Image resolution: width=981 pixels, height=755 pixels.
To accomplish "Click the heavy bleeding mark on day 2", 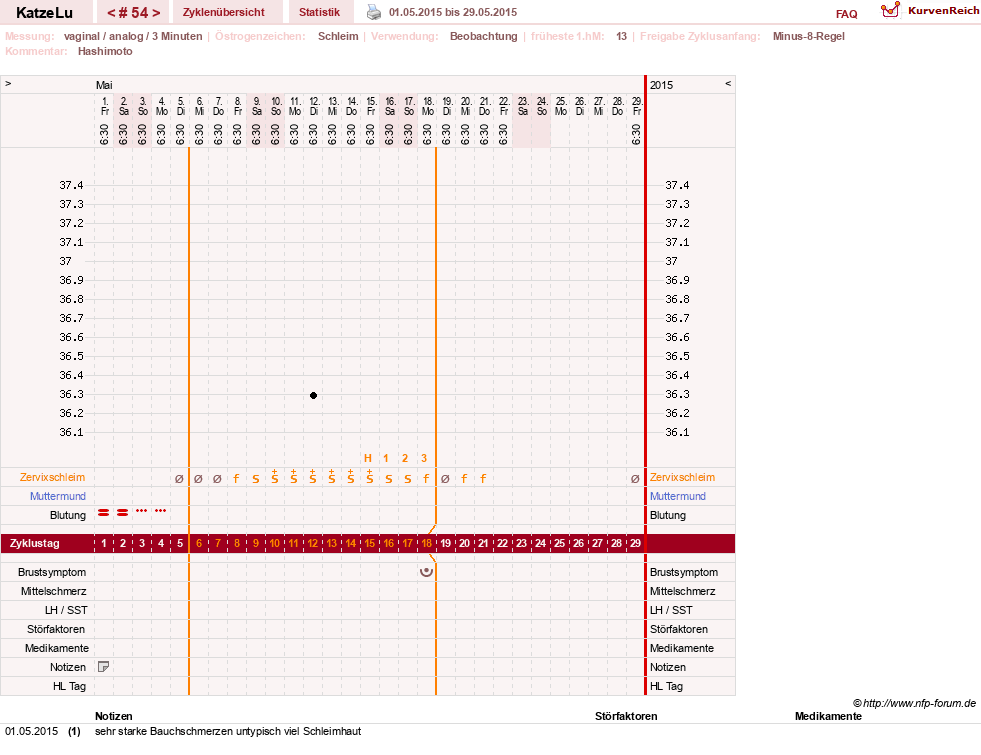I will click(123, 513).
